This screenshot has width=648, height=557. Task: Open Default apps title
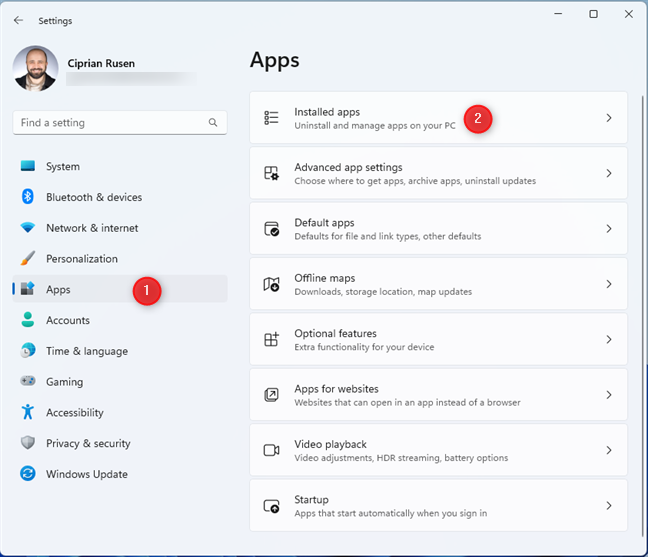pyautogui.click(x=324, y=223)
